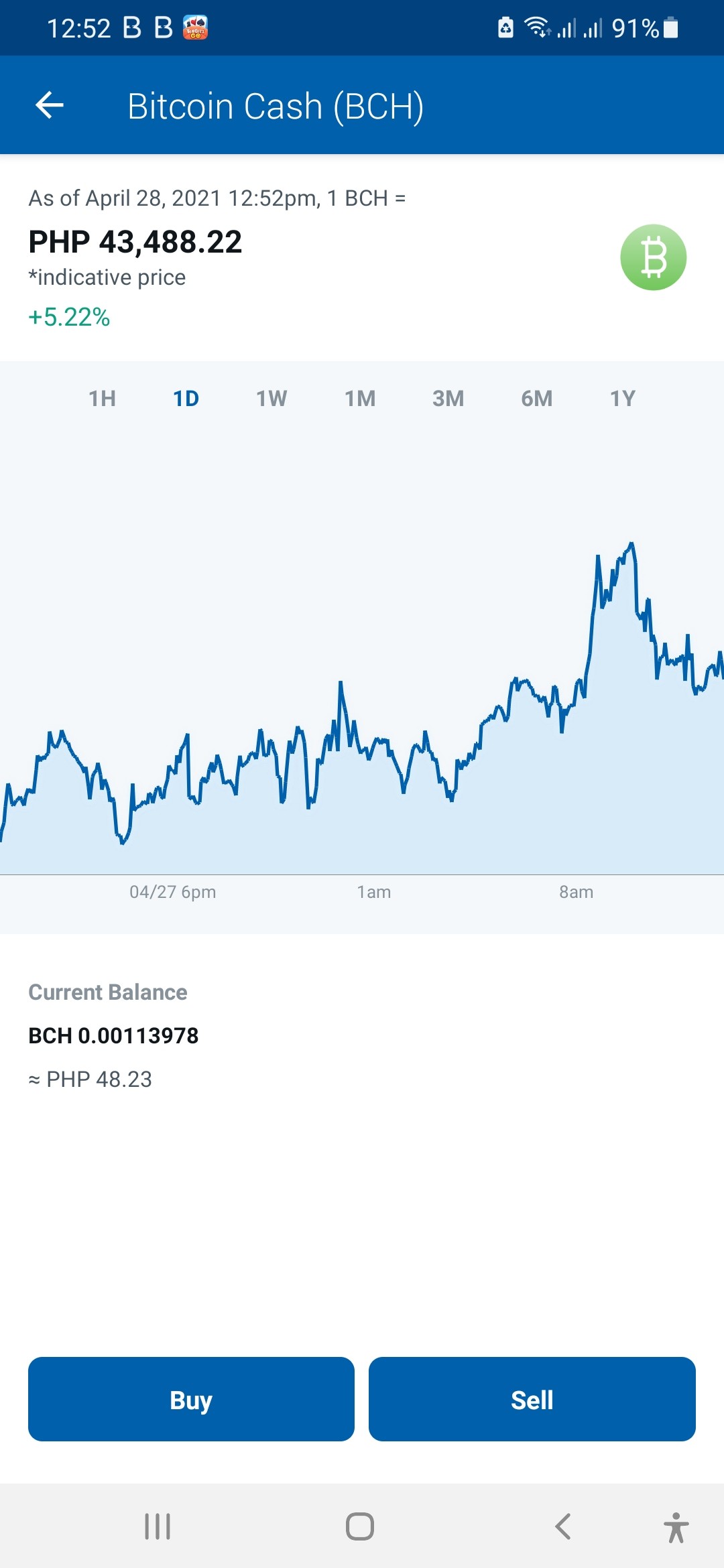Show the 1Y price history
The height and width of the screenshot is (1568, 724).
[x=623, y=399]
